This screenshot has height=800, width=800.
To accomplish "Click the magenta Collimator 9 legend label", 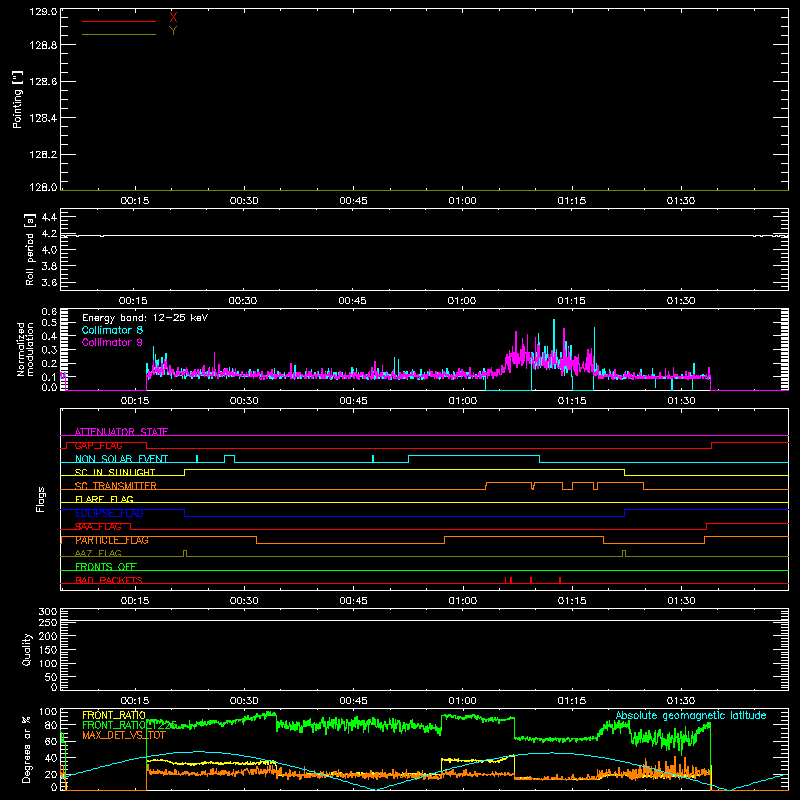I will click(112, 342).
